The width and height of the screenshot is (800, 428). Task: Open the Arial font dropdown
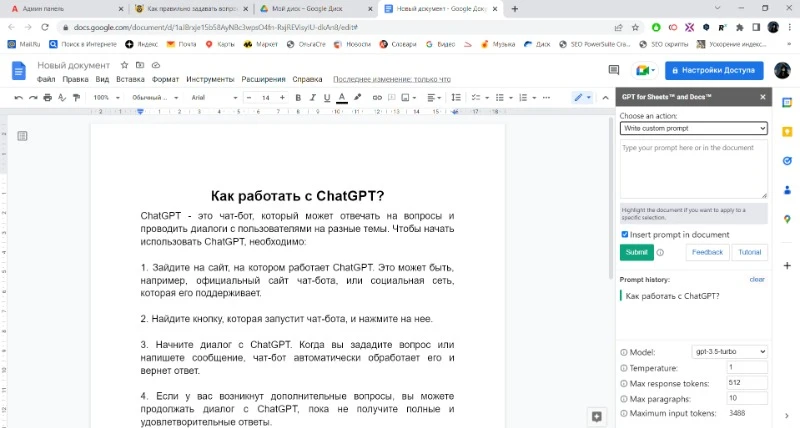click(214, 97)
